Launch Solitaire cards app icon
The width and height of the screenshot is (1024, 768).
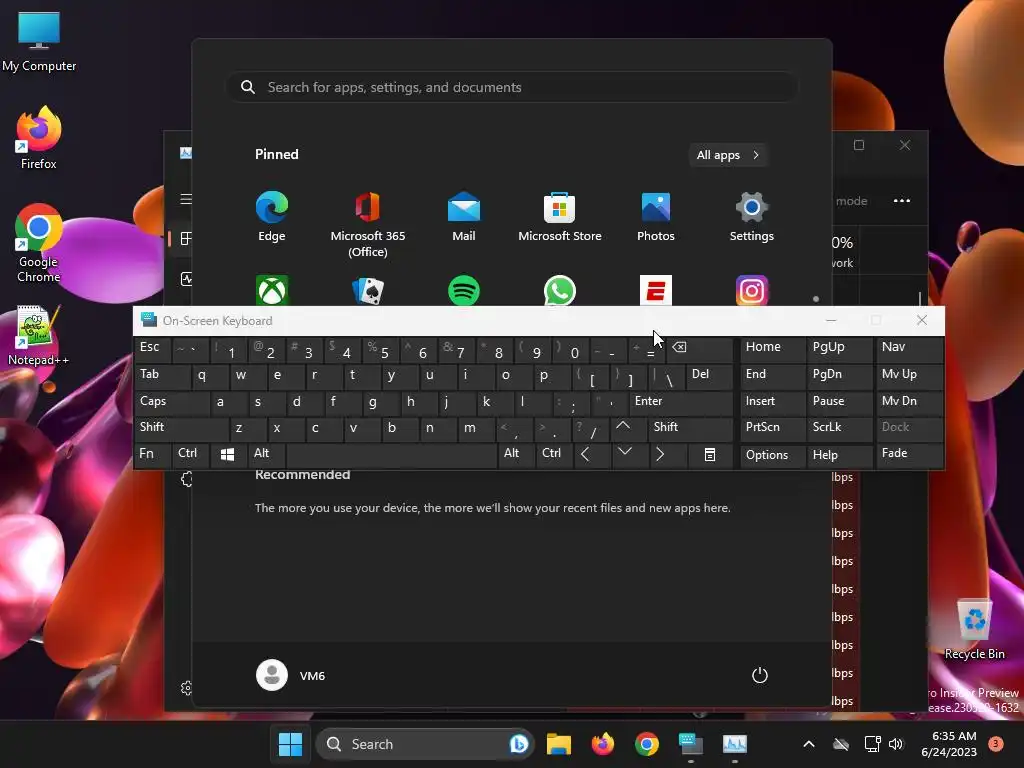click(368, 291)
